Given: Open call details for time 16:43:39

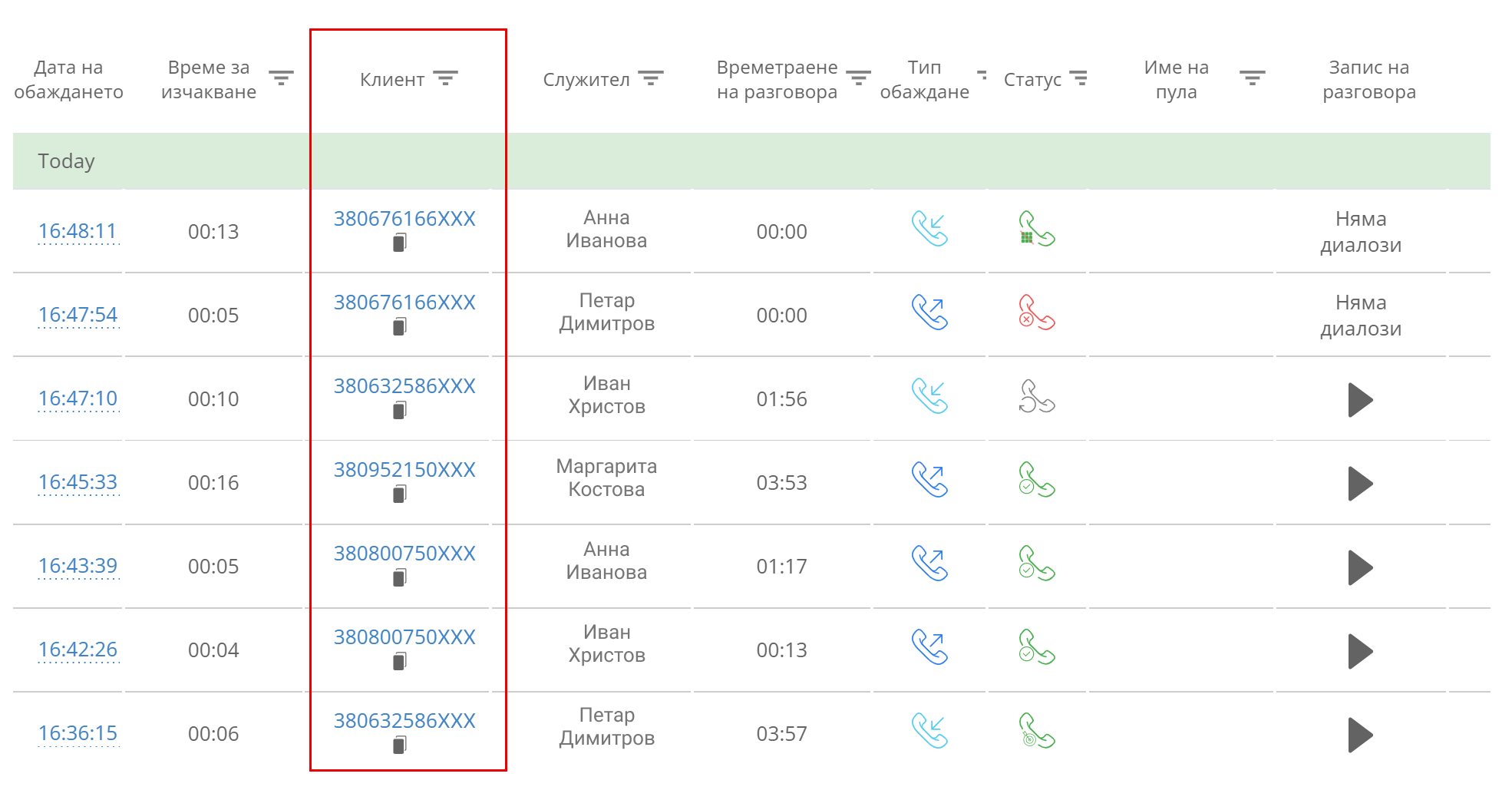Looking at the screenshot, I should [x=78, y=566].
